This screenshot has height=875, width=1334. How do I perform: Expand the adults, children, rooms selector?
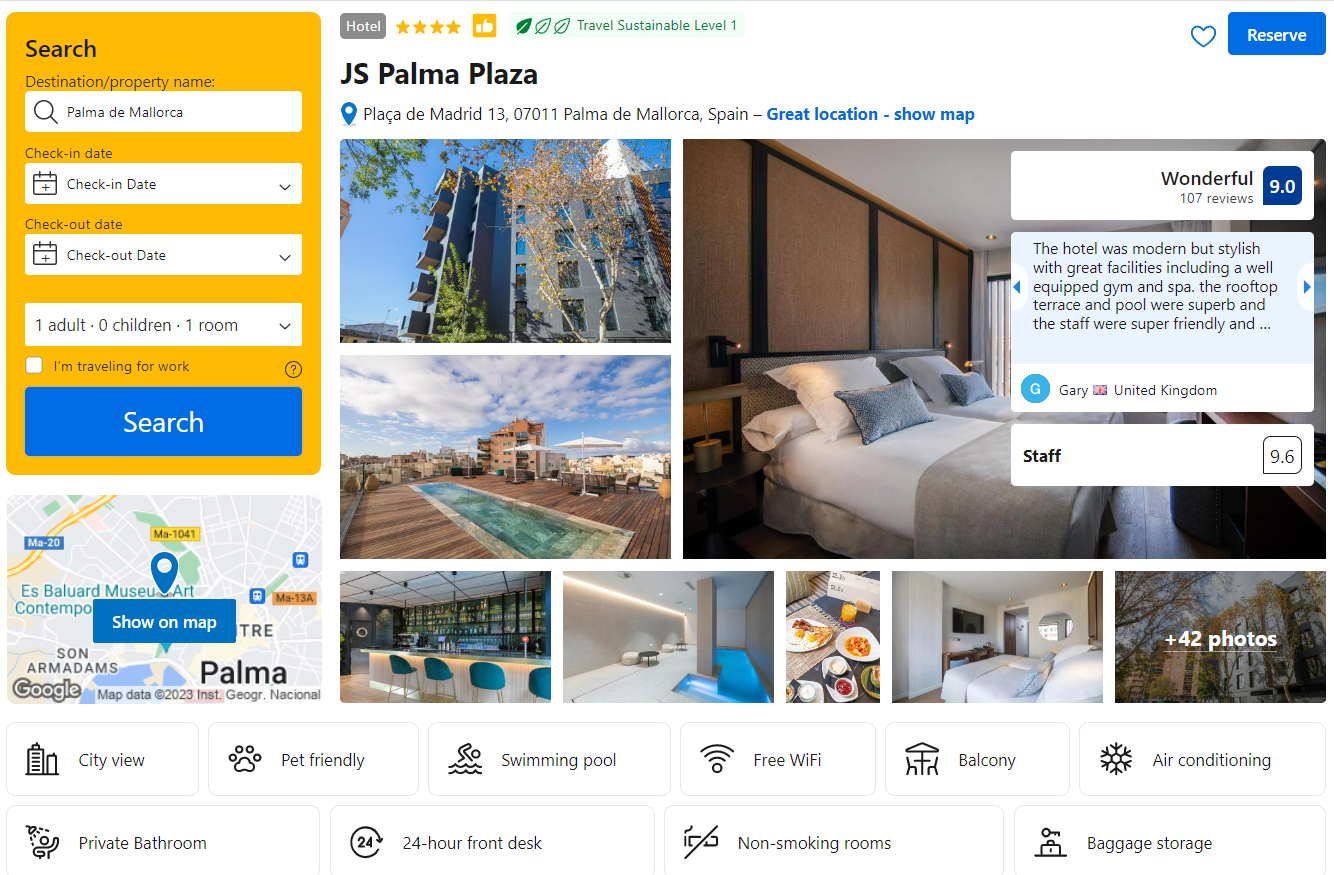tap(163, 325)
